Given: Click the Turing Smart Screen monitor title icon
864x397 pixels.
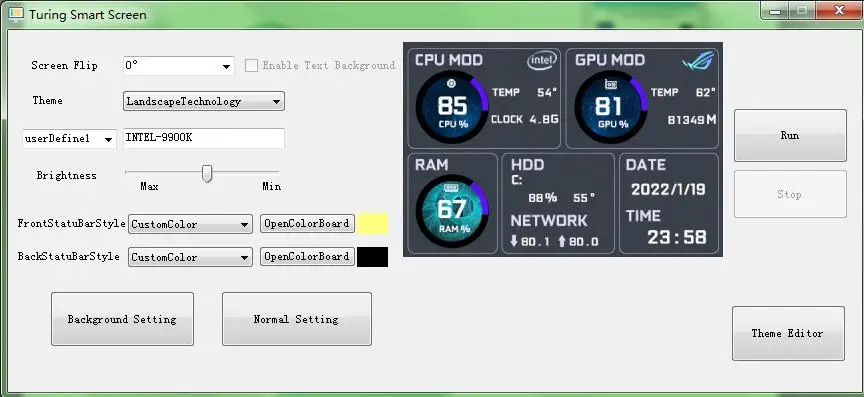Looking at the screenshot, I should (15, 14).
